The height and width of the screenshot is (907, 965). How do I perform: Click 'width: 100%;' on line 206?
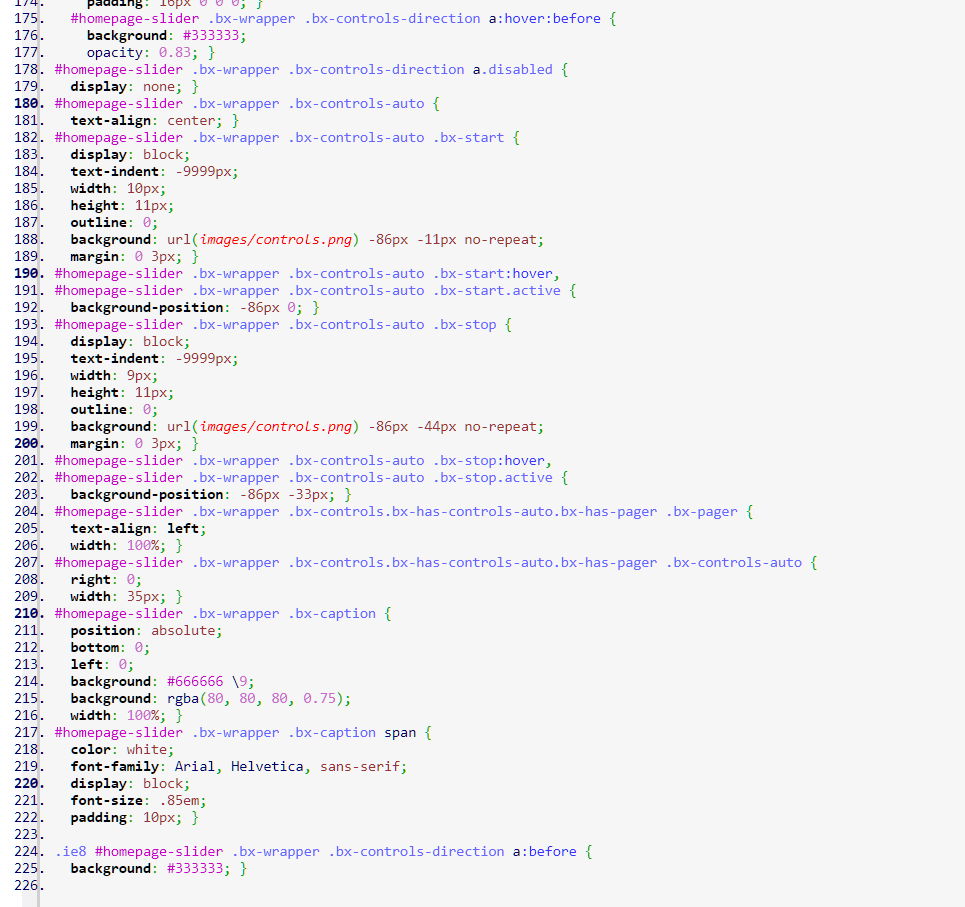click(118, 545)
